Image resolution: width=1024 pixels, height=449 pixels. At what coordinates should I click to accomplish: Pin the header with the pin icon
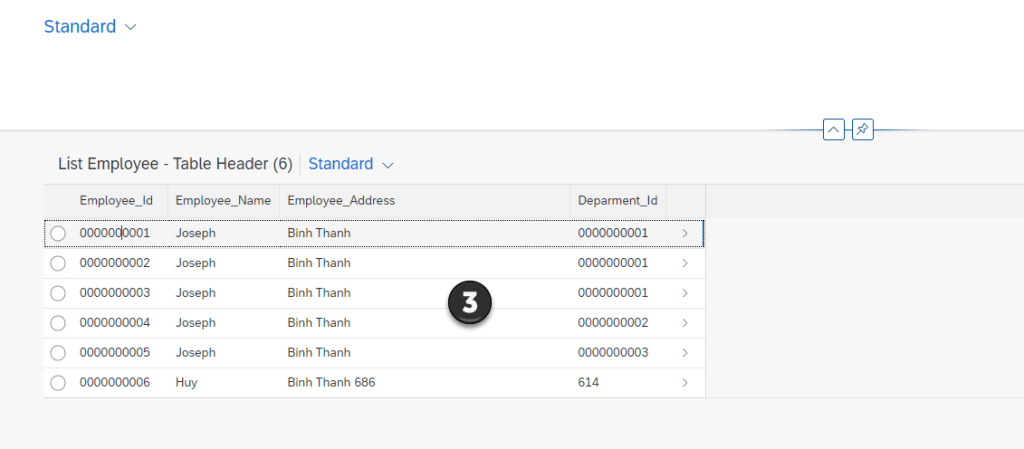coord(863,130)
